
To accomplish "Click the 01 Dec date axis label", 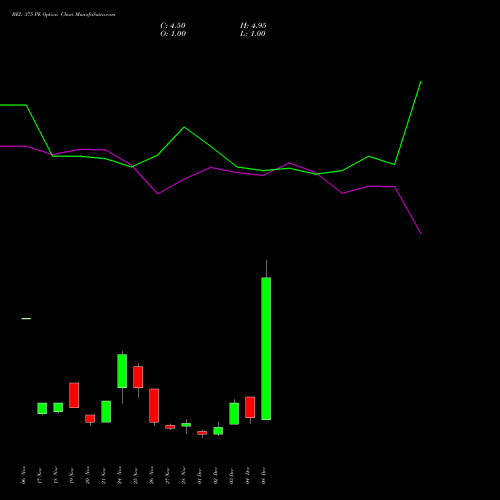I will click(x=200, y=476).
